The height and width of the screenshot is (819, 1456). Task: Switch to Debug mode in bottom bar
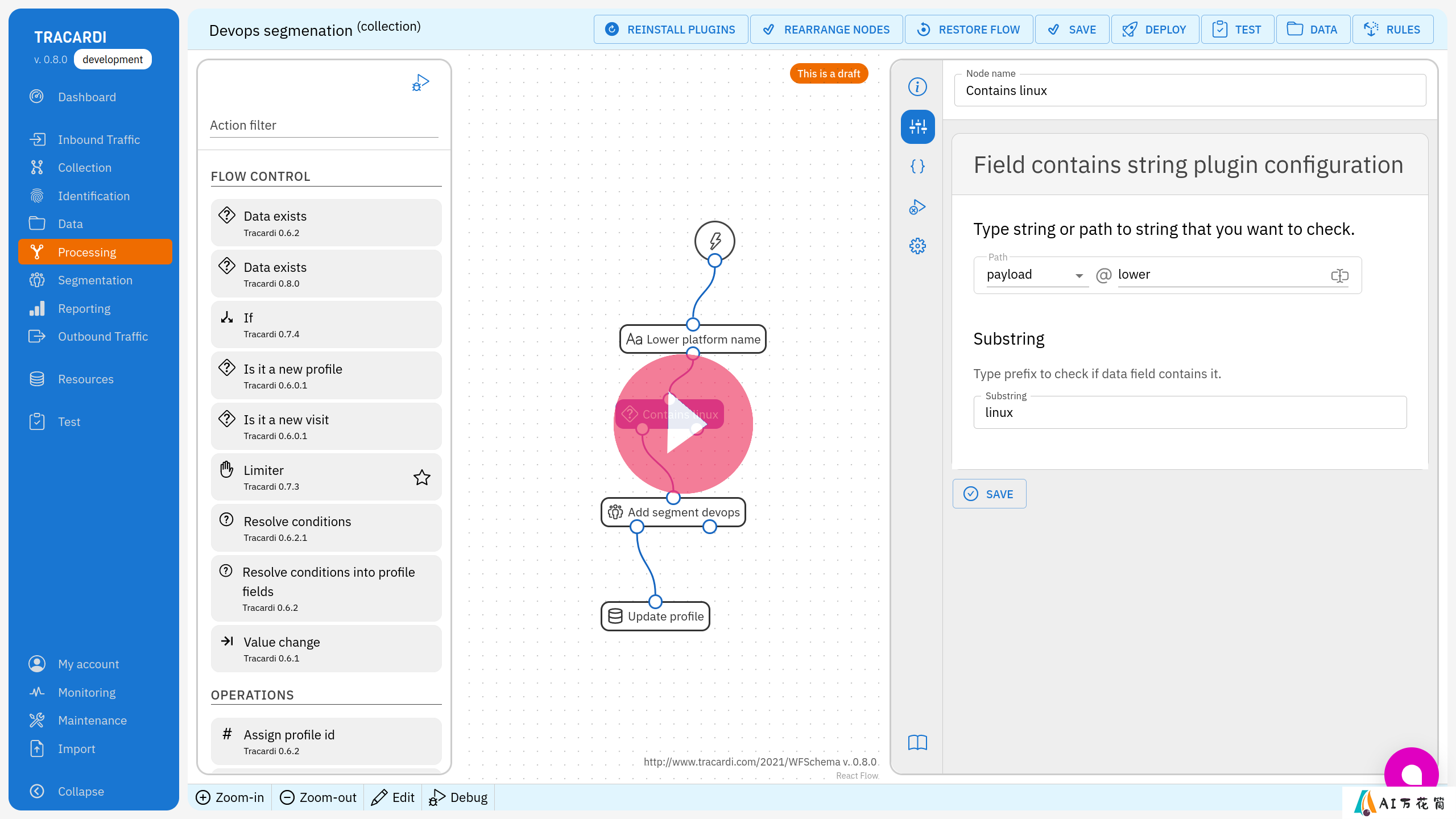coord(458,797)
